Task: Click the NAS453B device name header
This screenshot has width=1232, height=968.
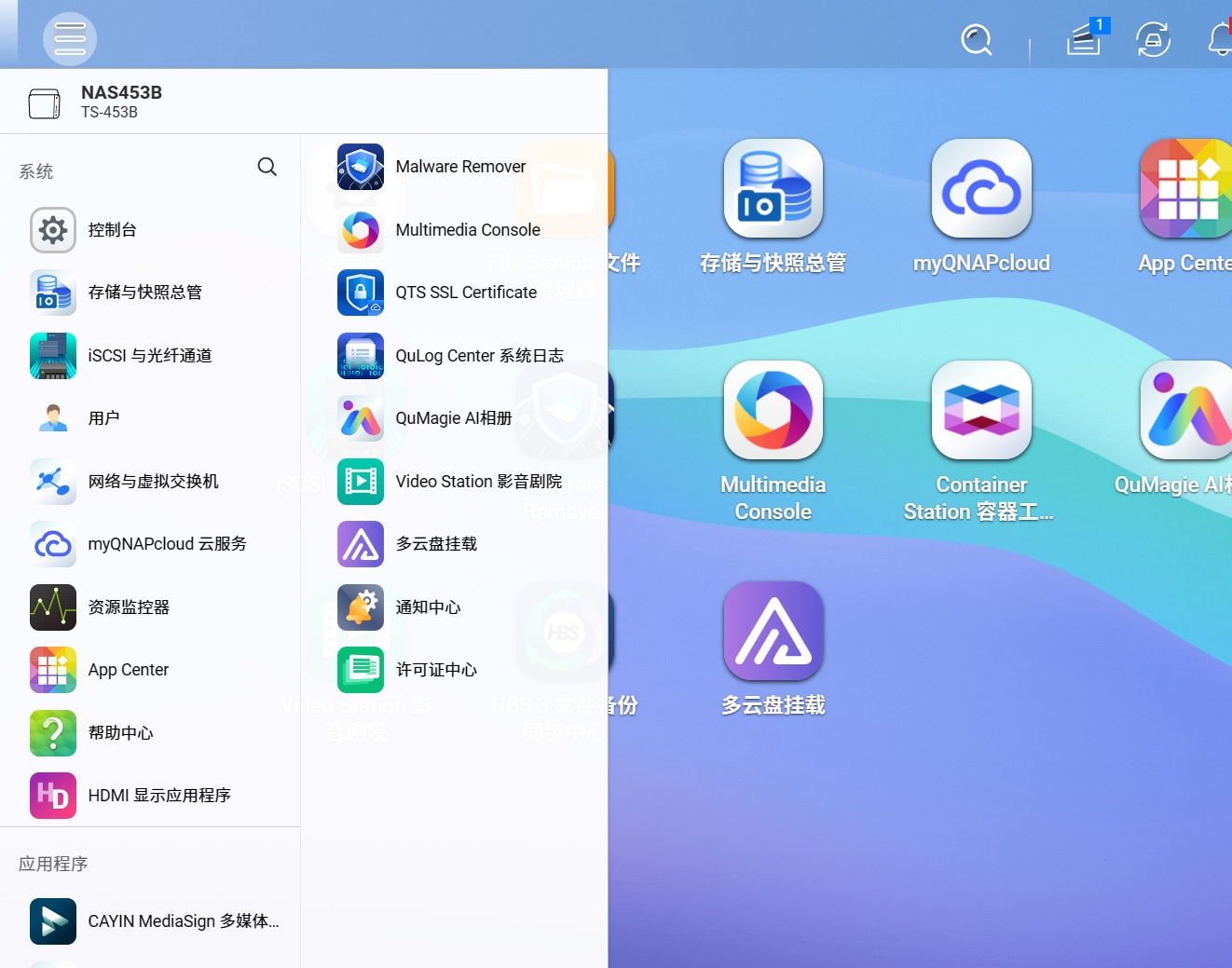Action: click(x=121, y=92)
